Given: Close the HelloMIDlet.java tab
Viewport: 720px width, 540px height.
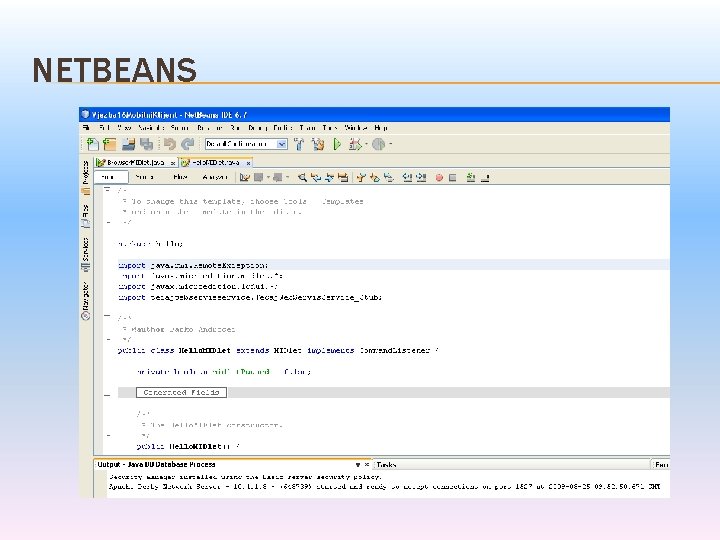Looking at the screenshot, I should click(248, 163).
